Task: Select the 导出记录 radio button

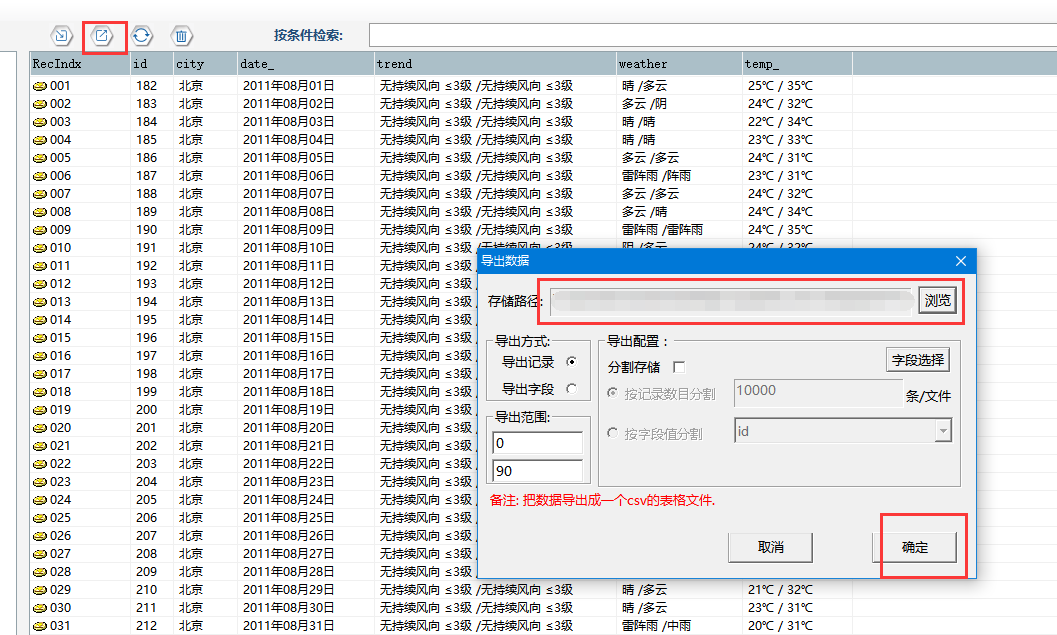Action: pos(572,362)
